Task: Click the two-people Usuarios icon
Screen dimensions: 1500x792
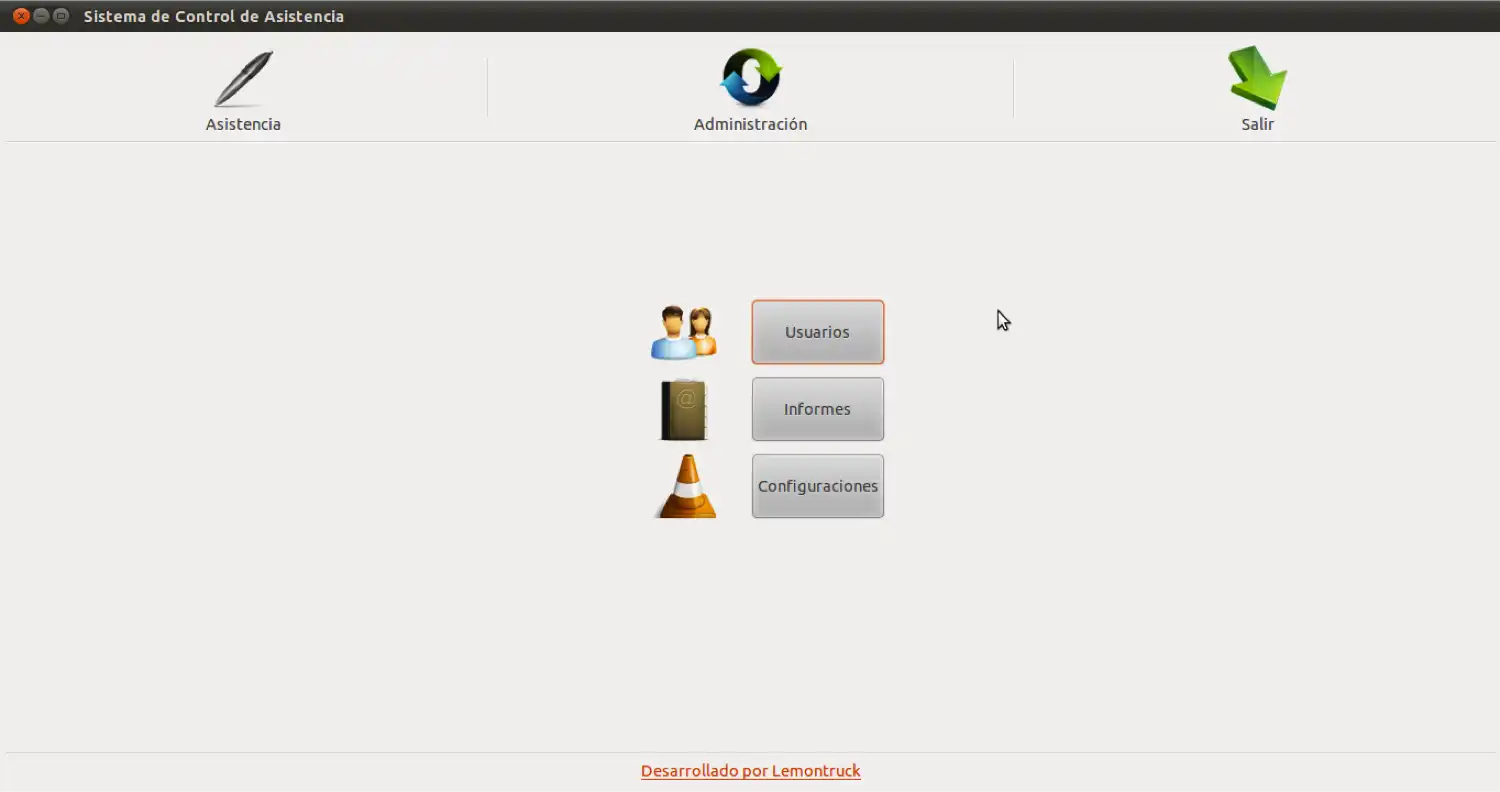Action: point(685,332)
